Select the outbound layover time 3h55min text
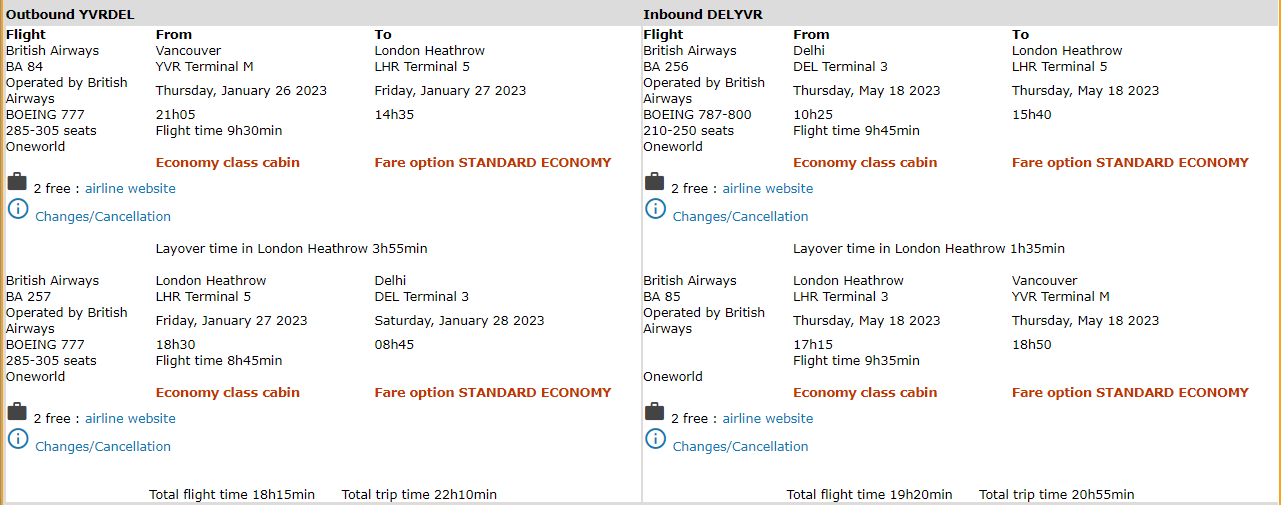1281x505 pixels. click(292, 249)
